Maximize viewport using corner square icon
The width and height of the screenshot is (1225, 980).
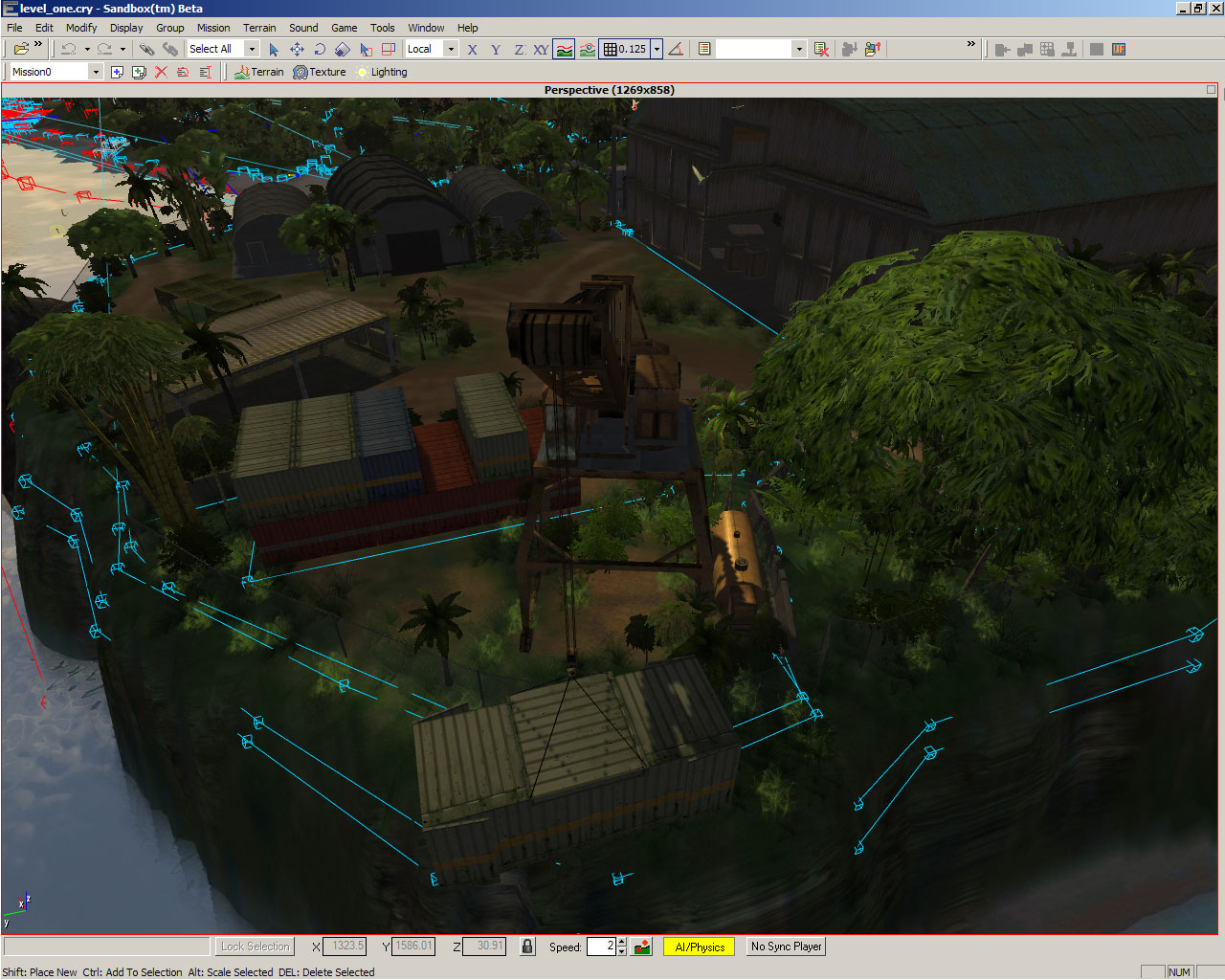1211,90
